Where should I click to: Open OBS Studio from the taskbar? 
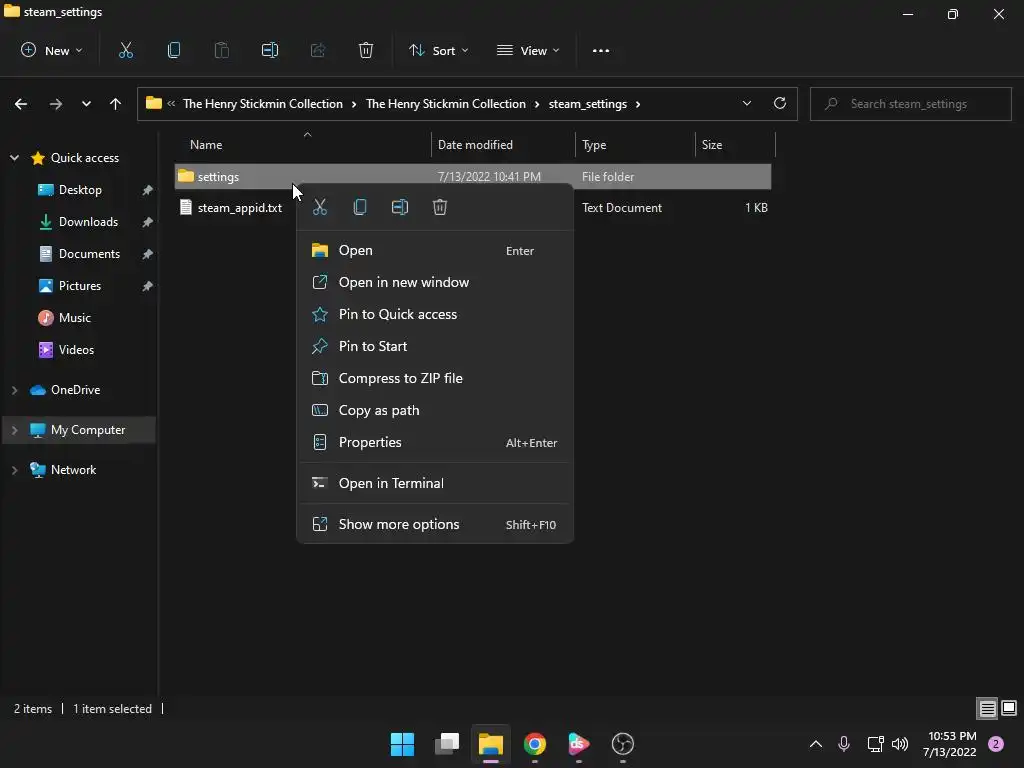[623, 744]
